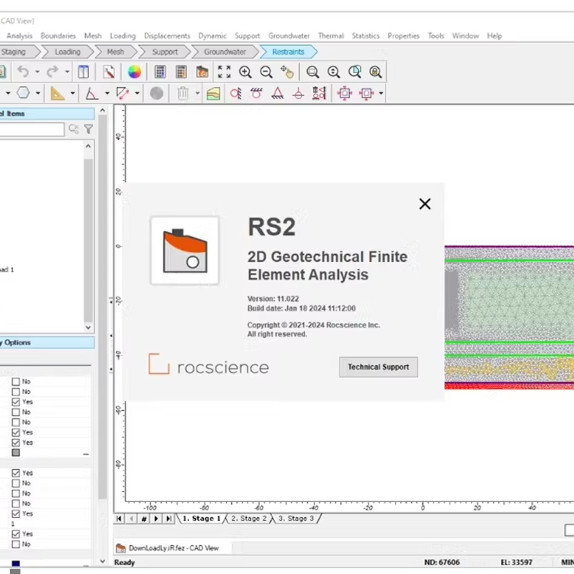Click the Zoom Extents four-arrows icon
The height and width of the screenshot is (574, 574).
[x=224, y=72]
